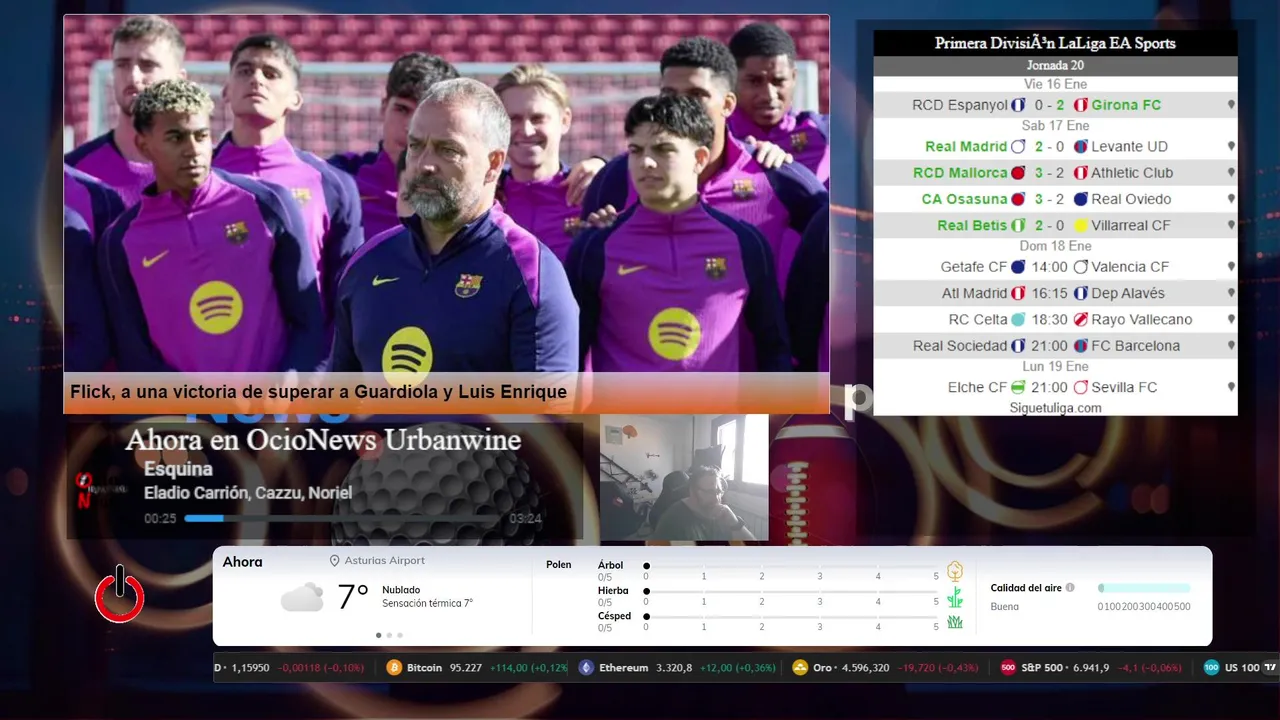Open the S&P 500 ticker entry
This screenshot has width=1280, height=720.
(1091, 668)
